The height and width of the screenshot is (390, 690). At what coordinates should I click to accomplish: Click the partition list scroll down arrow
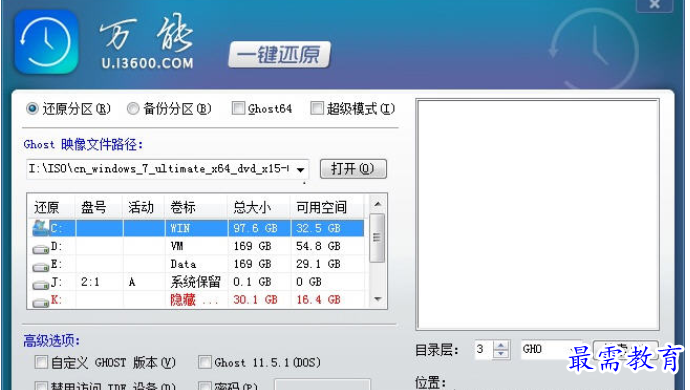[x=377, y=299]
